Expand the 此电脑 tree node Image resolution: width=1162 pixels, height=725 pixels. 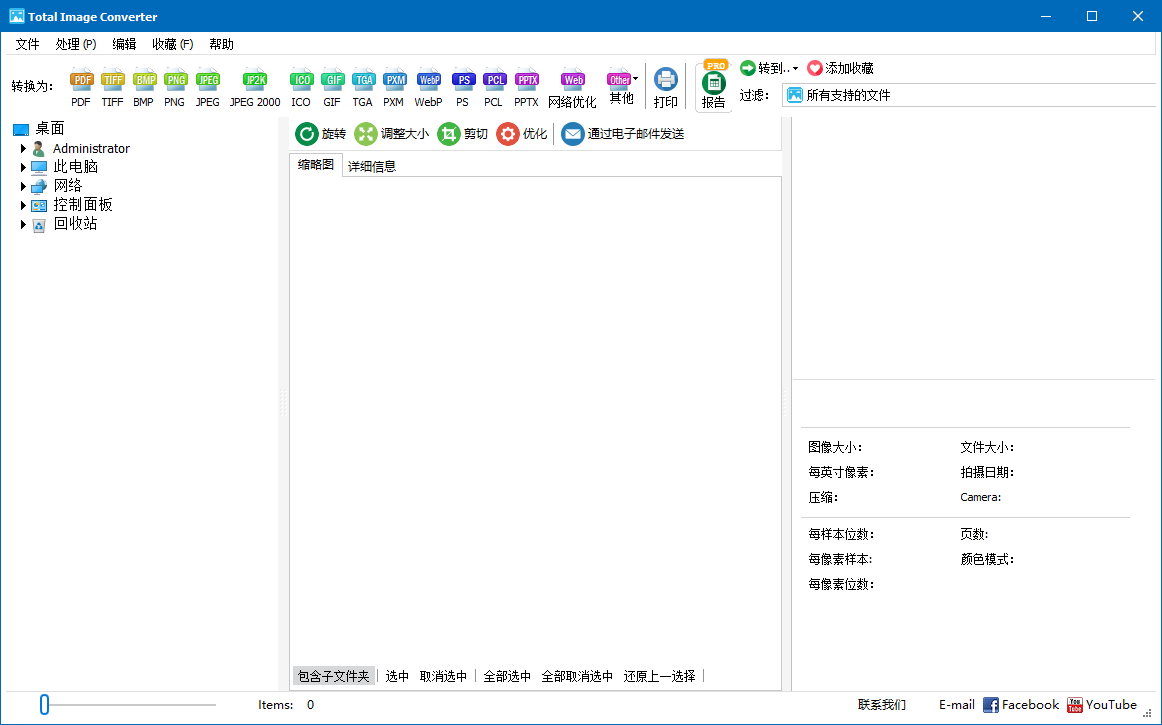(x=23, y=167)
